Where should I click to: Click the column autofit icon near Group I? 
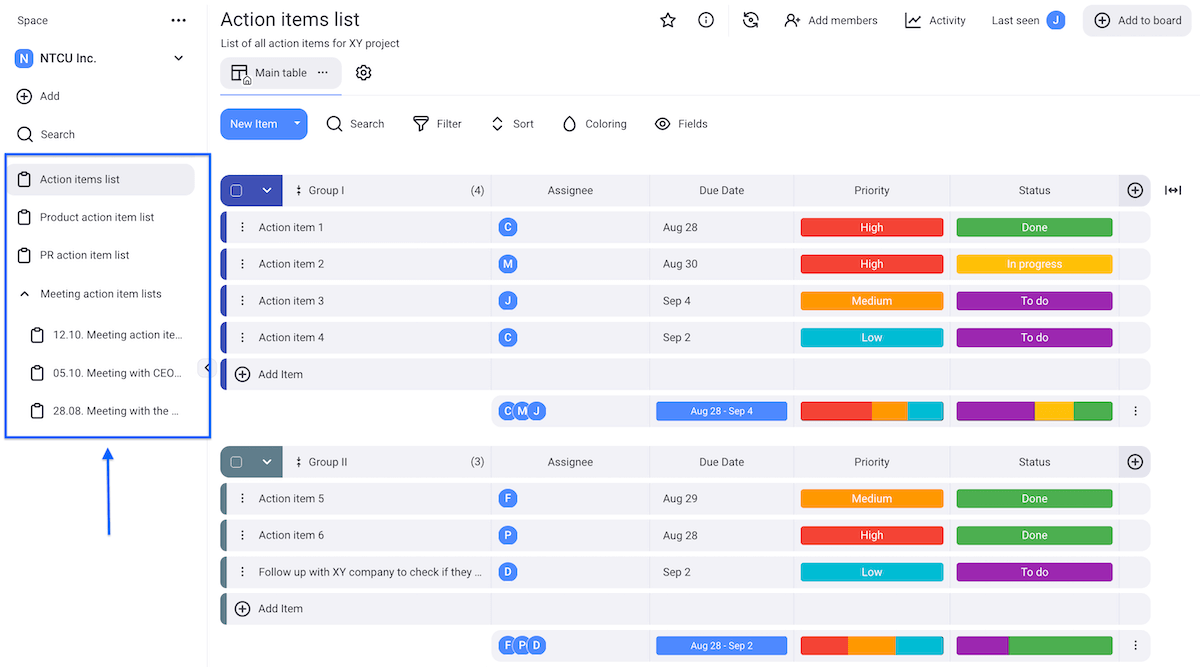pos(1173,190)
